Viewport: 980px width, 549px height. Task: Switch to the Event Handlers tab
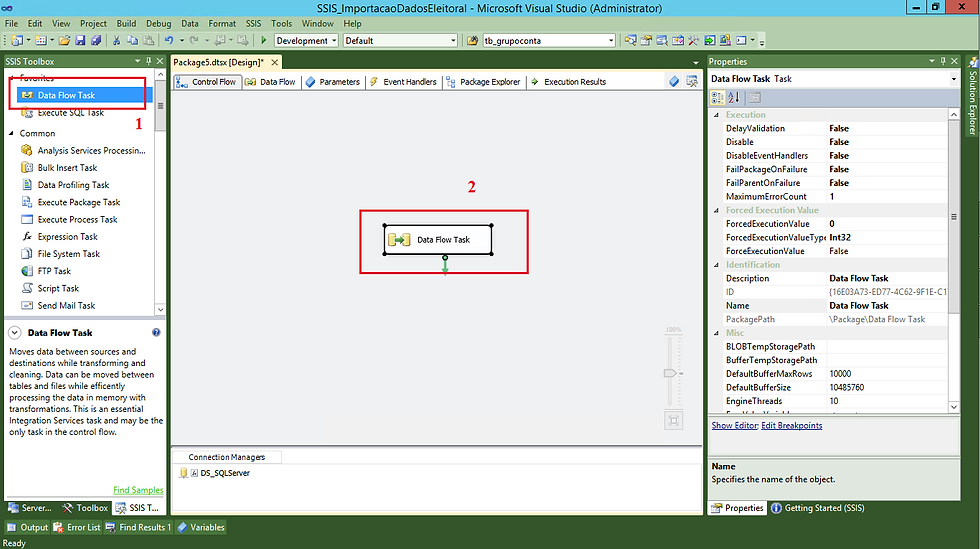[403, 82]
